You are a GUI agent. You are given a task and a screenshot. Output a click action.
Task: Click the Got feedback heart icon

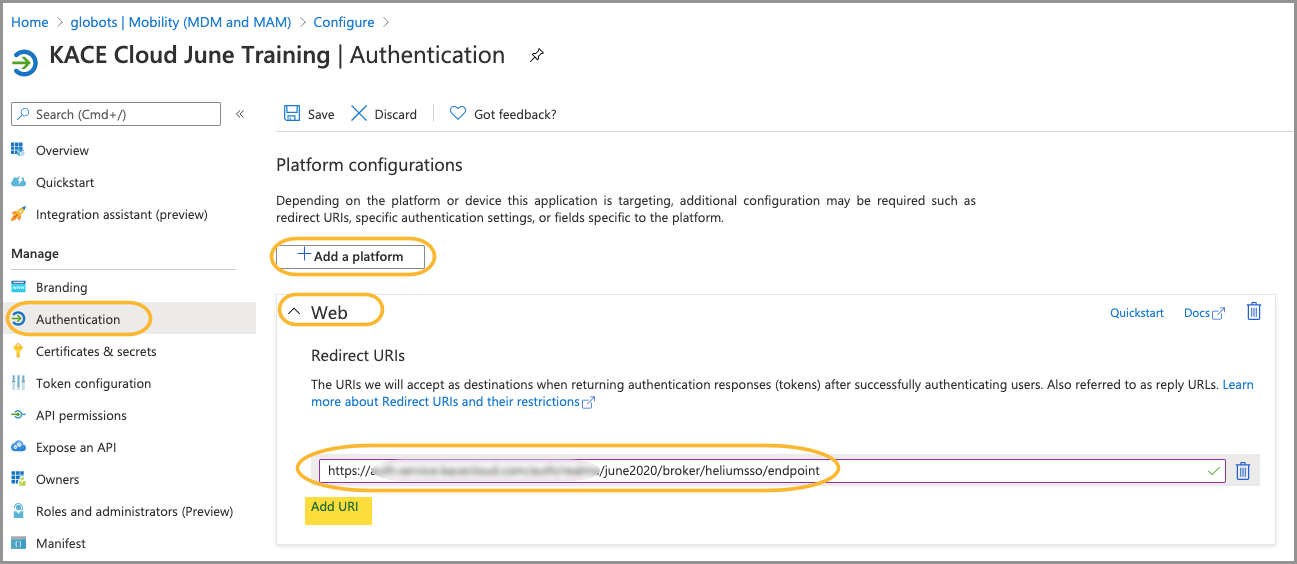(458, 114)
